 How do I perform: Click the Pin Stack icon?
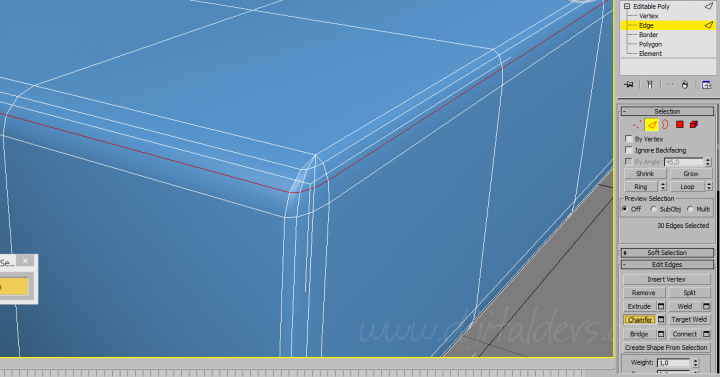coord(629,84)
